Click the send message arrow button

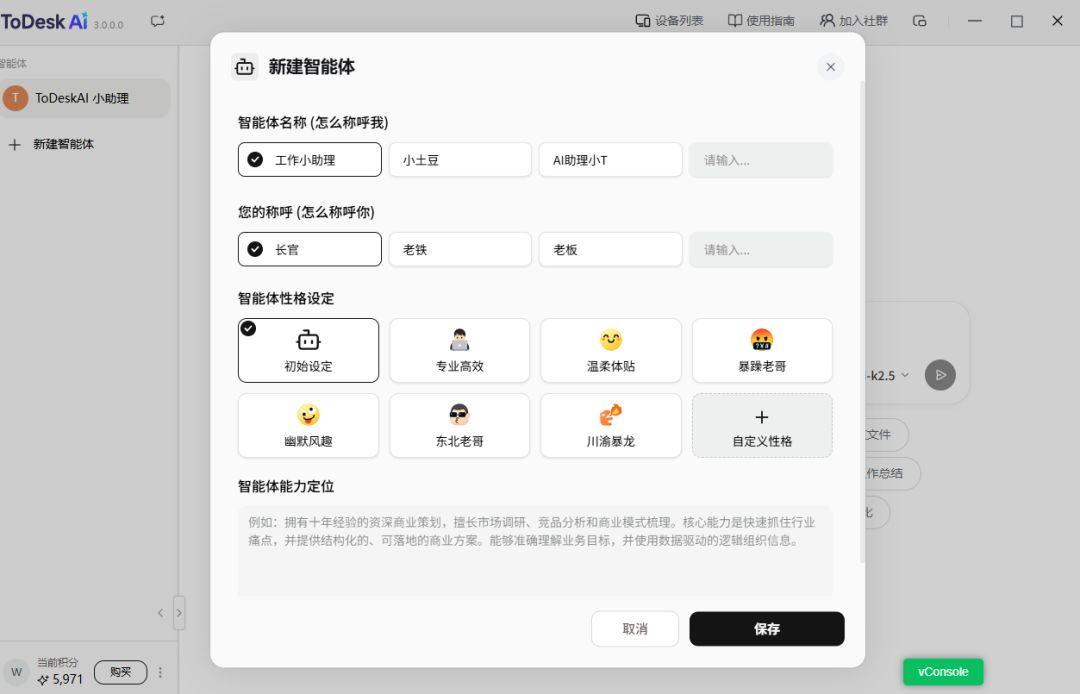pyautogui.click(x=940, y=375)
